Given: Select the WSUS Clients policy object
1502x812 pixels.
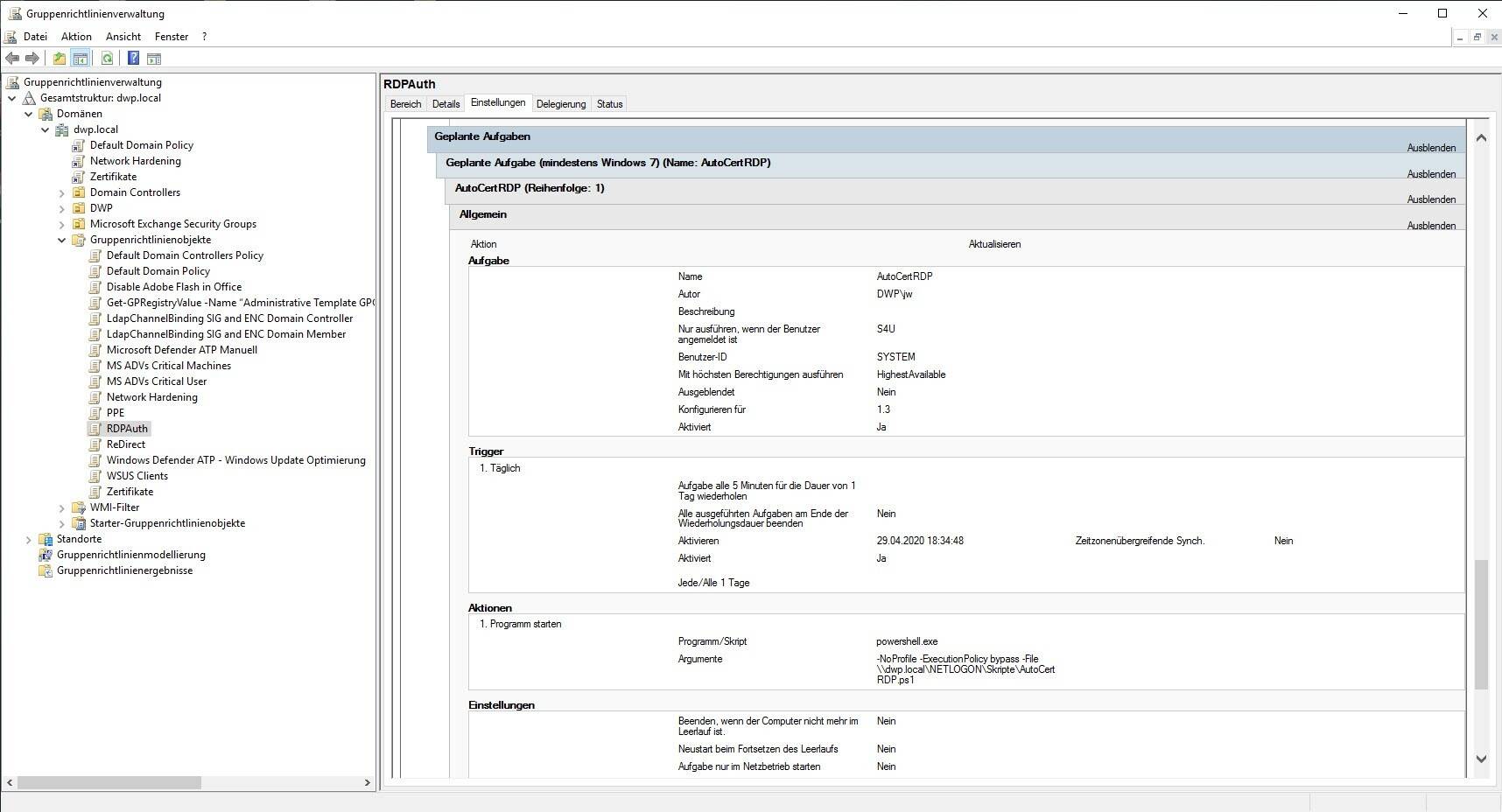Looking at the screenshot, I should pyautogui.click(x=137, y=476).
